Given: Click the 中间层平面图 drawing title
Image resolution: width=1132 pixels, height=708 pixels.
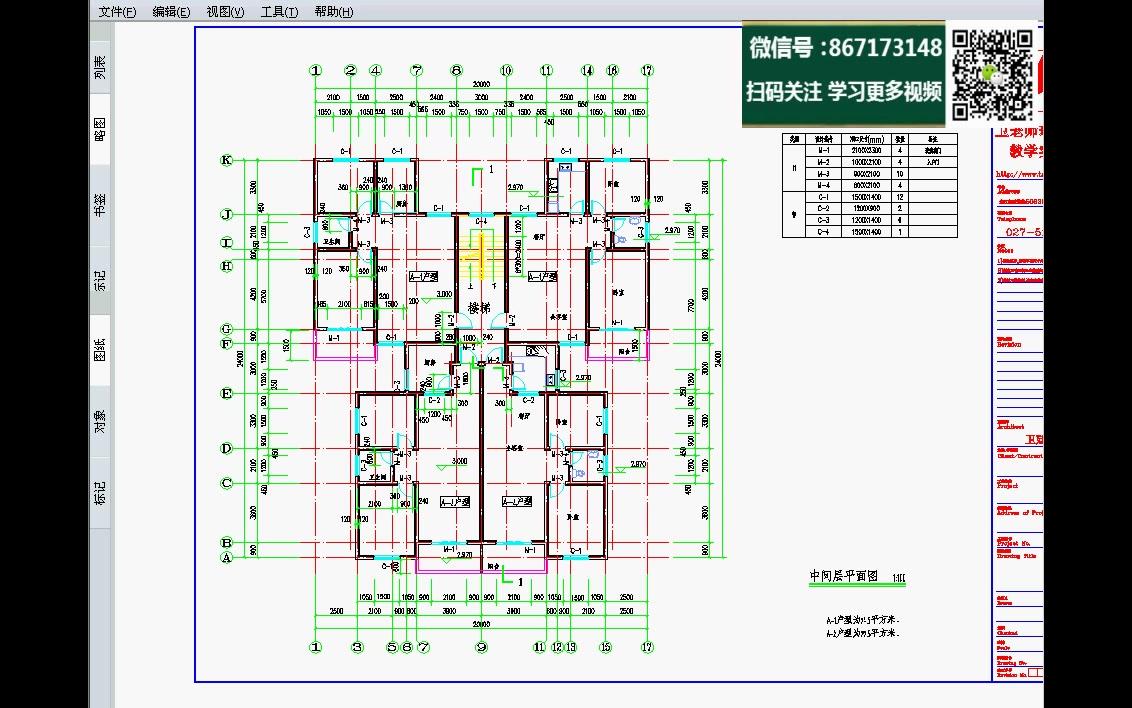Looking at the screenshot, I should point(843,576).
